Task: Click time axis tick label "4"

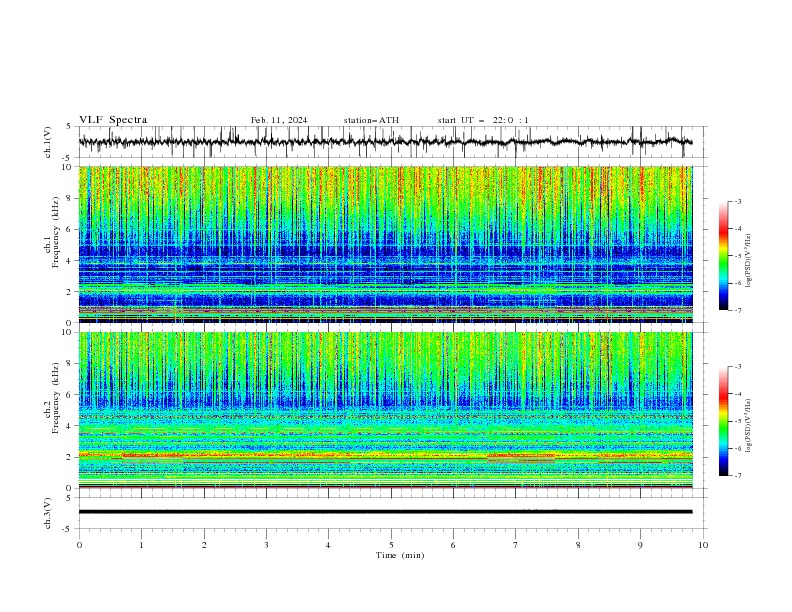Action: [328, 545]
